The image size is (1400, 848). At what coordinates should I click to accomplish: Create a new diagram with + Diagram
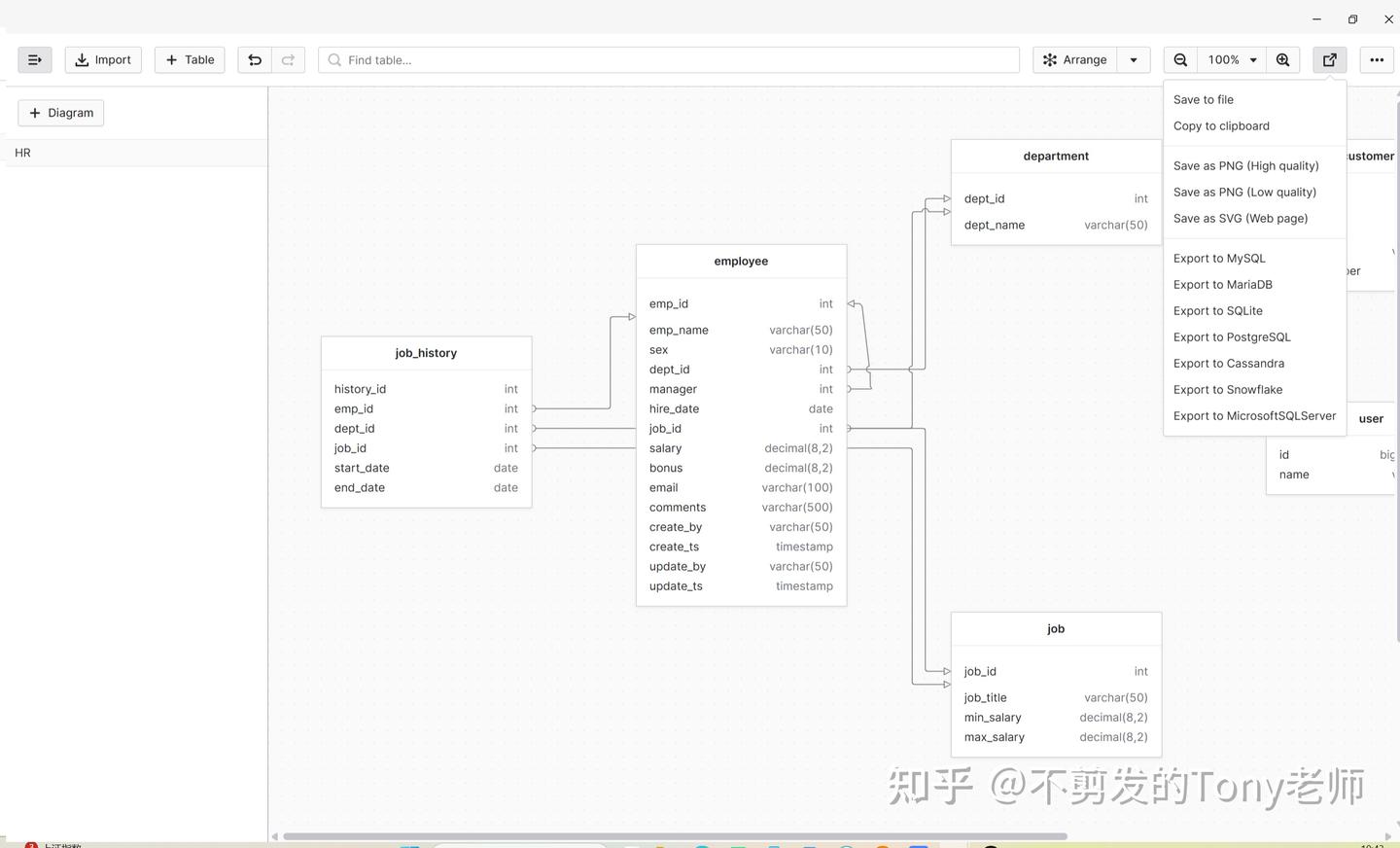(60, 113)
